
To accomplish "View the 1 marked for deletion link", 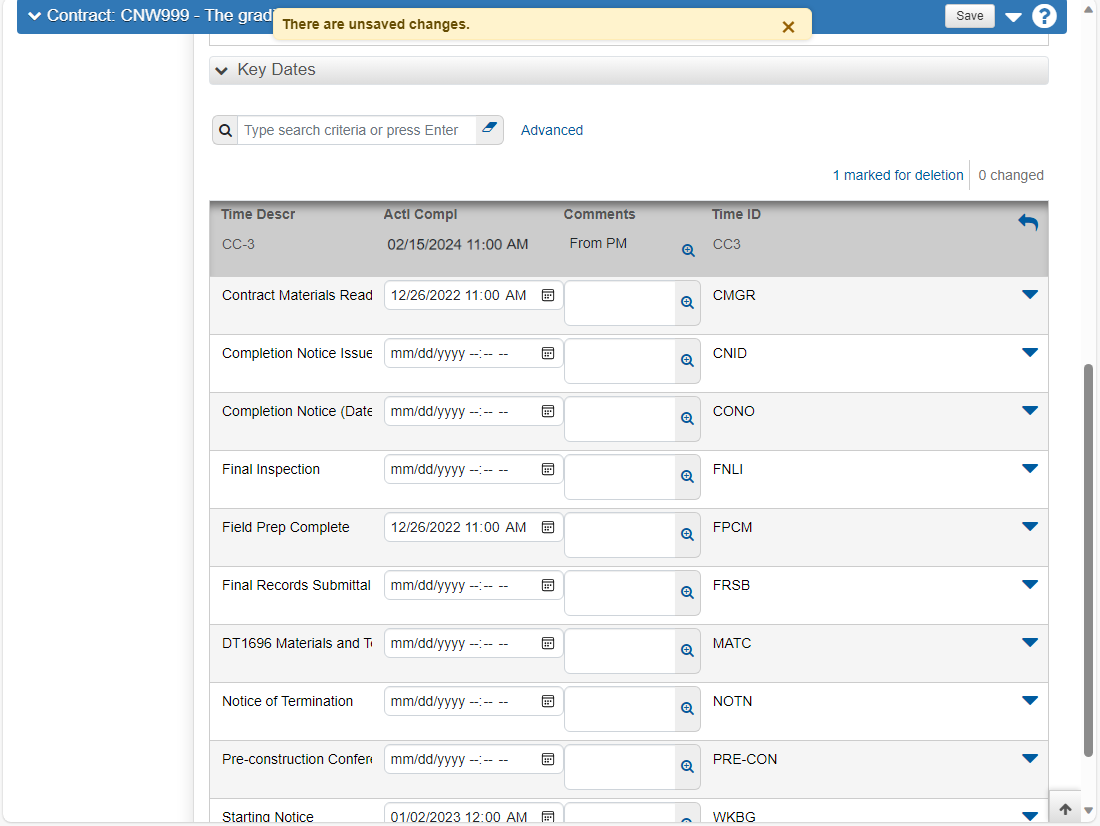I will 898,175.
